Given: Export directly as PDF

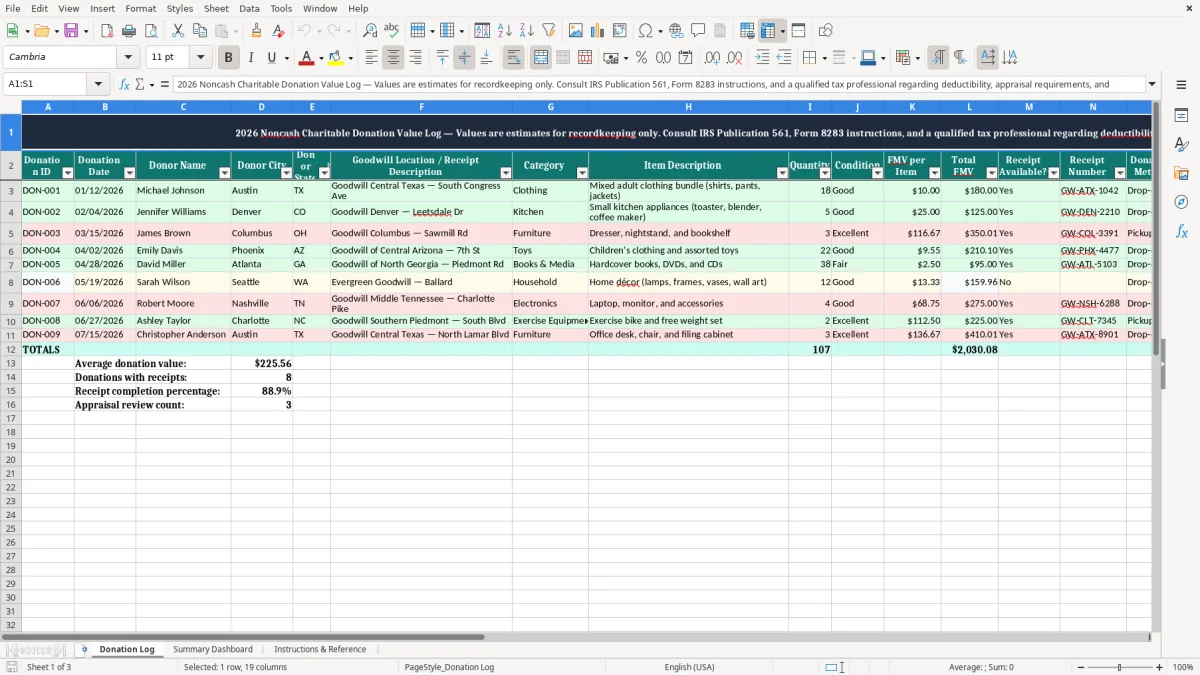Looking at the screenshot, I should click(x=107, y=31).
